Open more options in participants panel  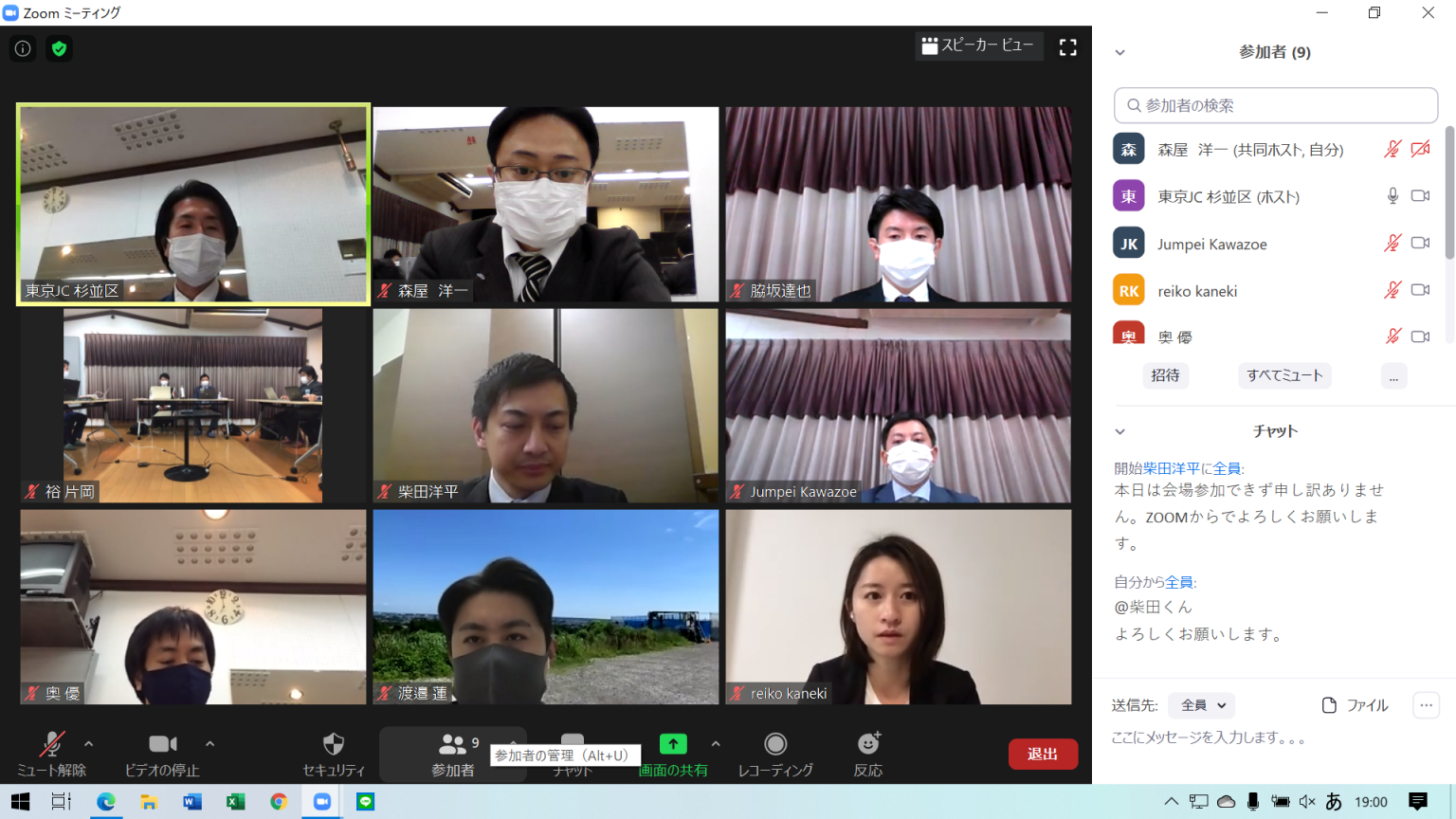click(x=1393, y=376)
